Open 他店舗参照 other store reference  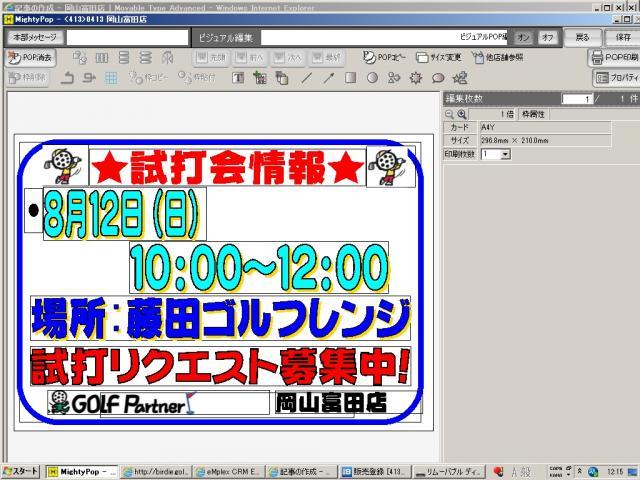point(497,58)
